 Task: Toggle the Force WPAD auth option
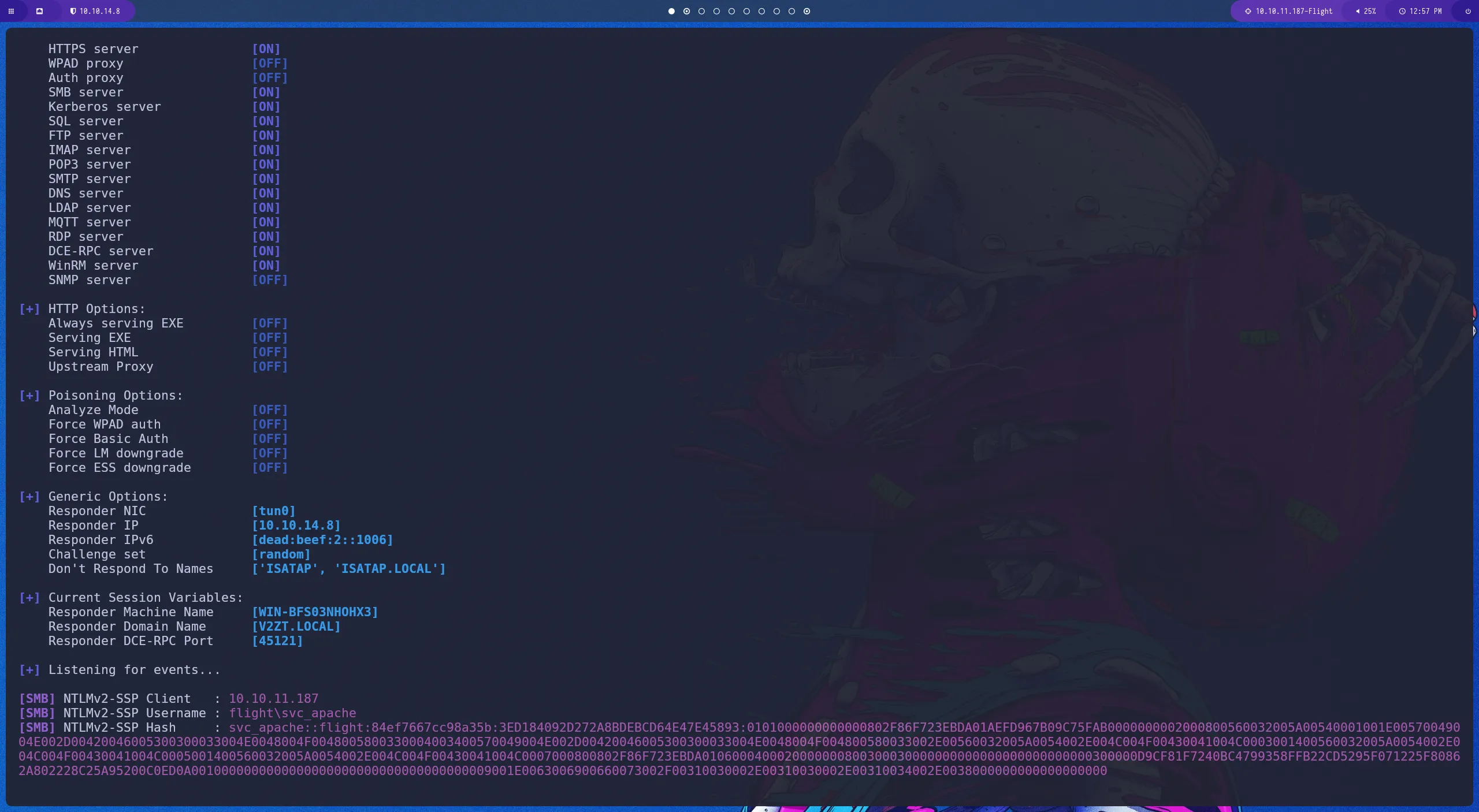coord(270,424)
